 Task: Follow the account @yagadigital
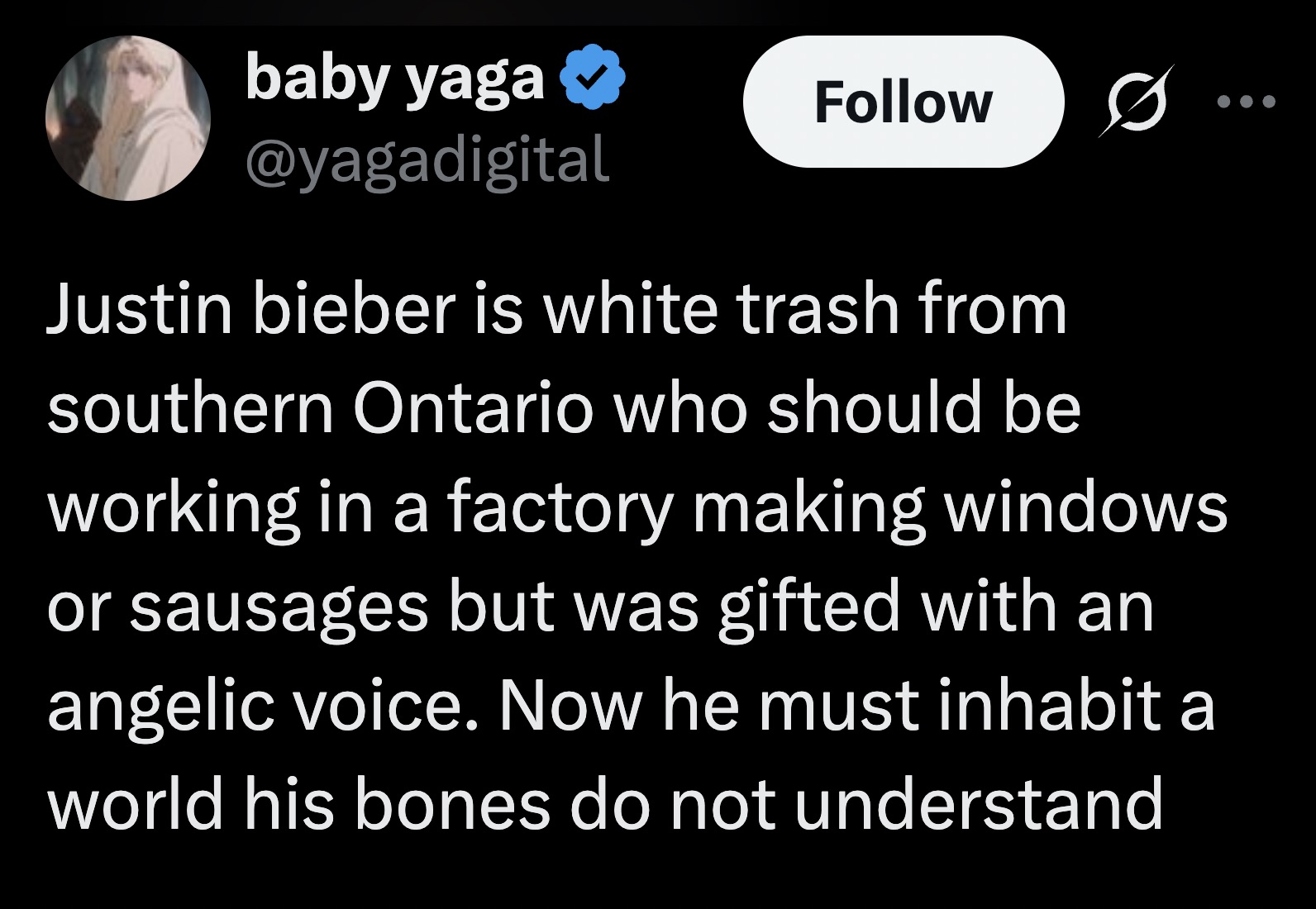906,103
